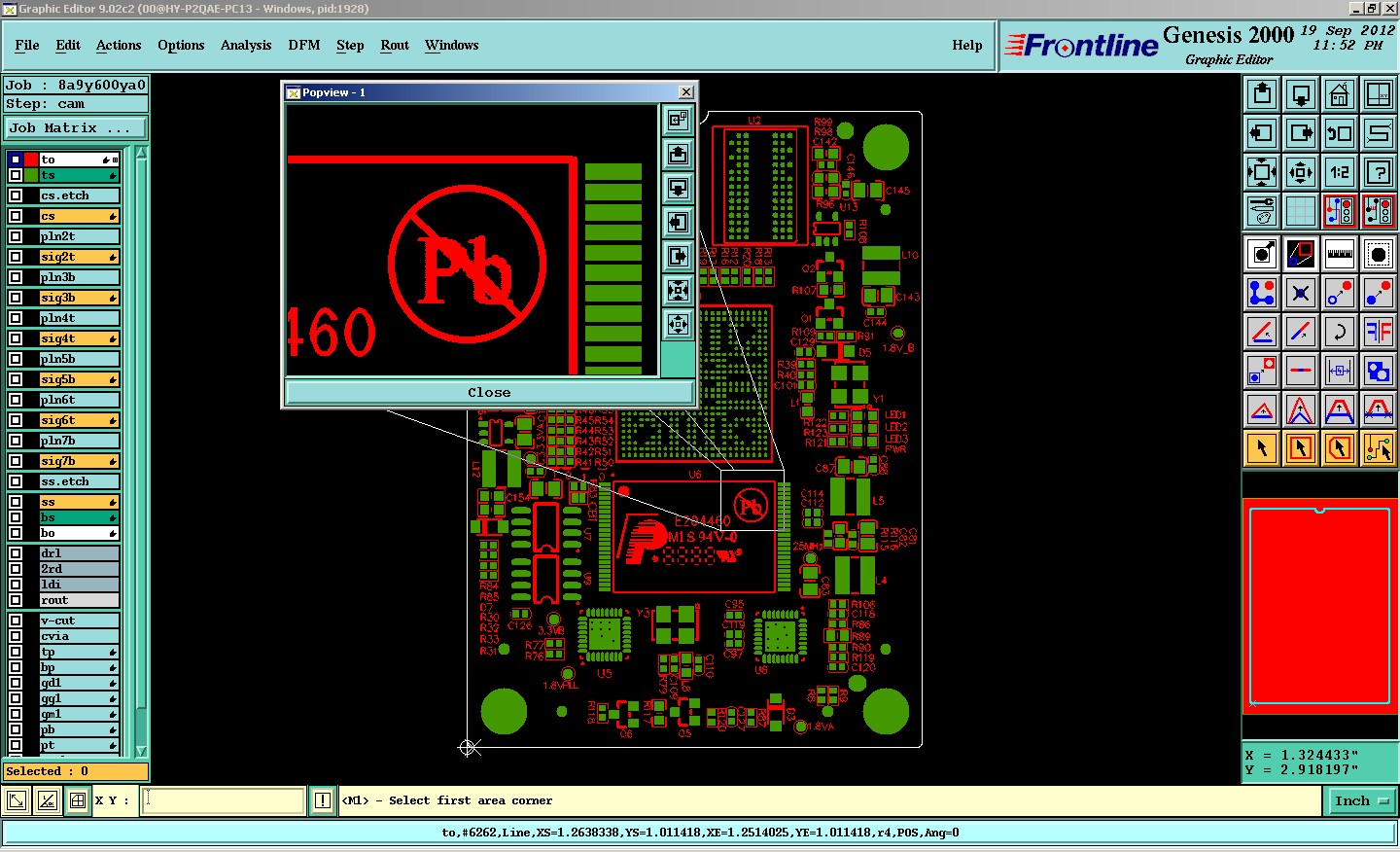The height and width of the screenshot is (852, 1400).
Task: Toggle display checkbox for layer cs
Action: pyautogui.click(x=16, y=216)
